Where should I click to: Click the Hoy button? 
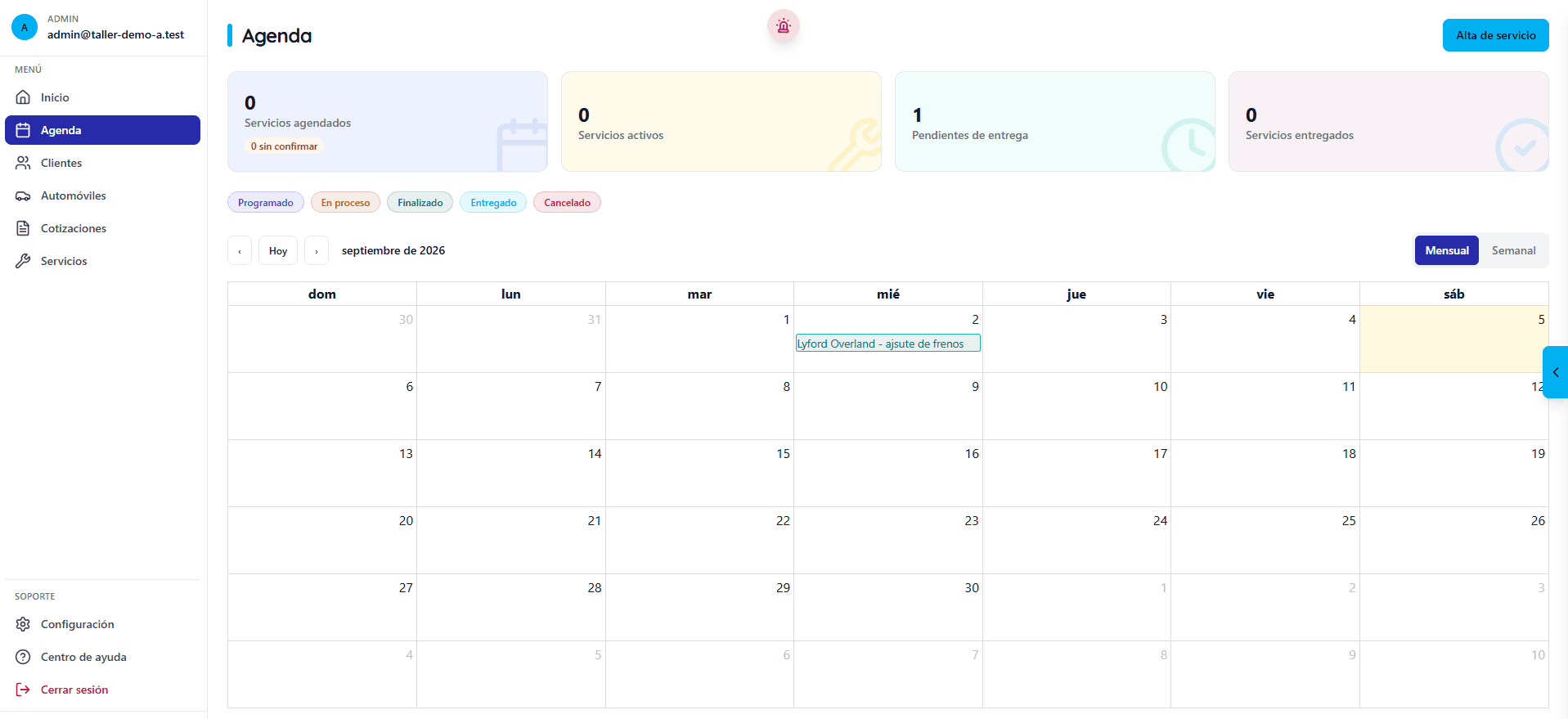click(278, 250)
